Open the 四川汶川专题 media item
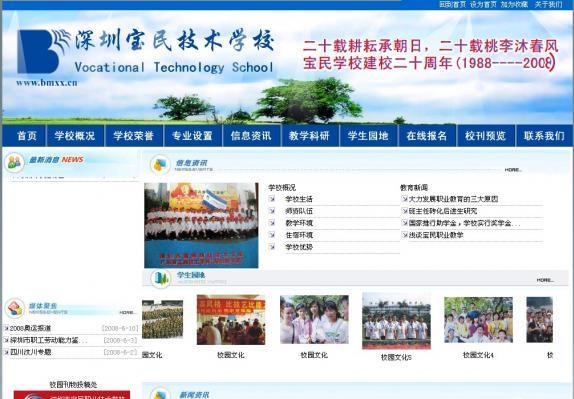Image resolution: width=574 pixels, height=399 pixels. [30, 352]
